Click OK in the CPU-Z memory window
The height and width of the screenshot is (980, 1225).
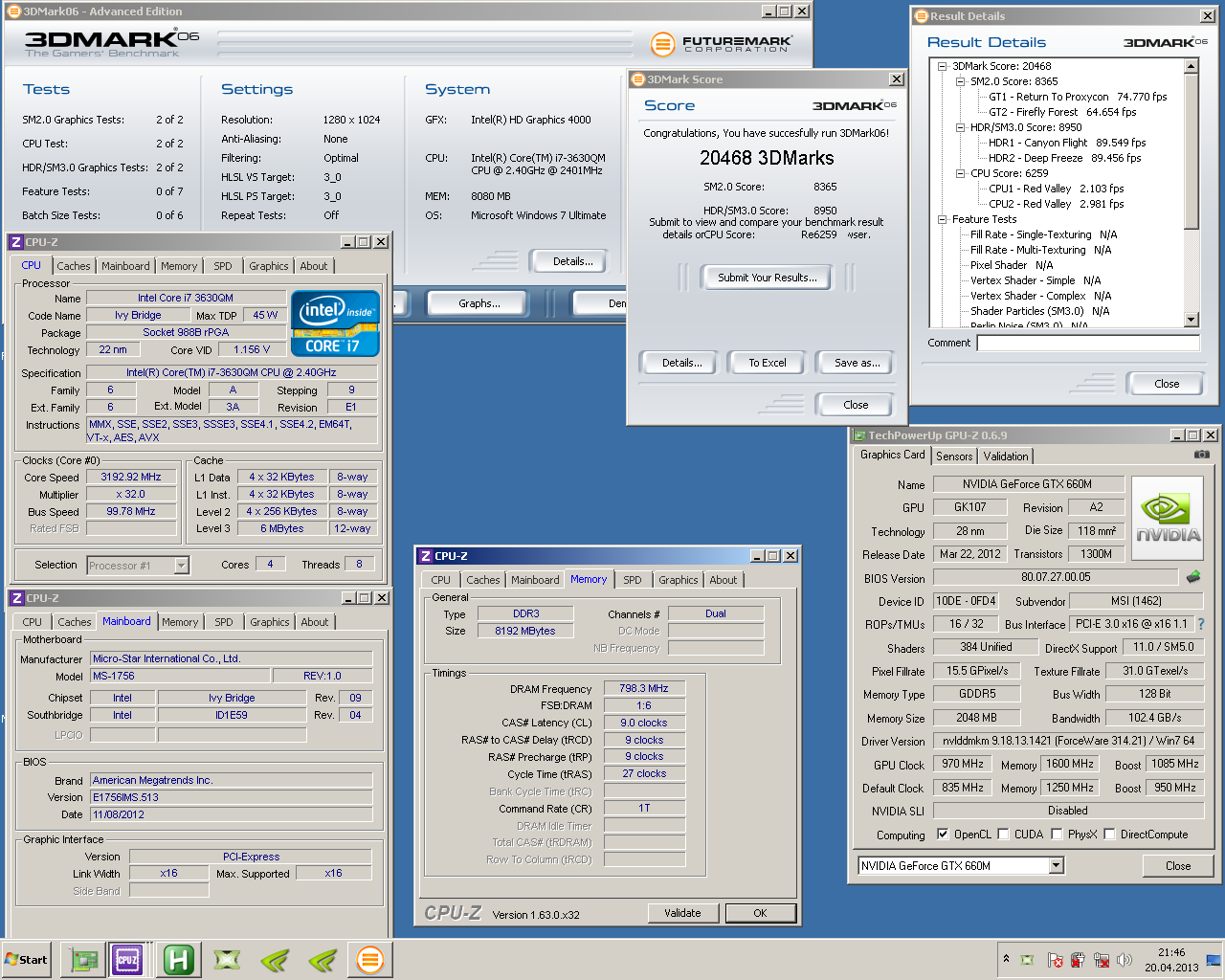click(x=760, y=913)
